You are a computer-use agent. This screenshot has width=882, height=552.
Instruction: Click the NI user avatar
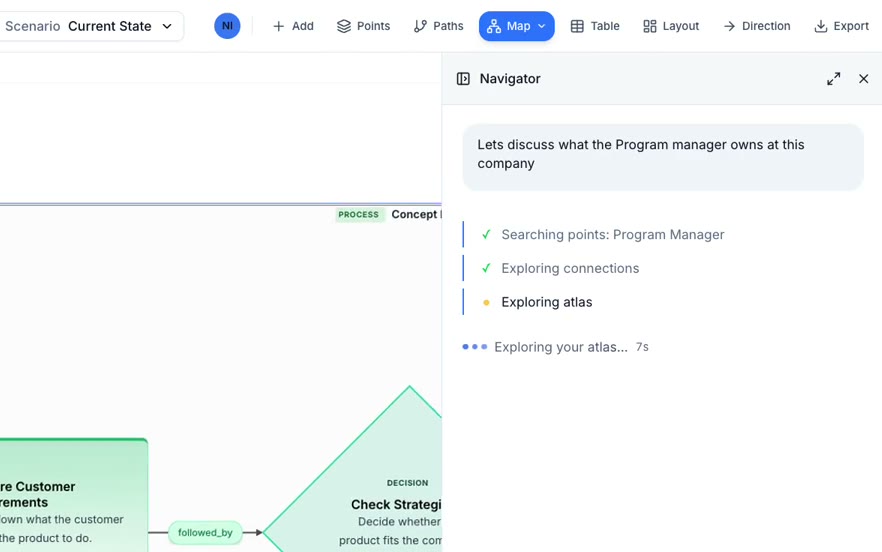click(227, 26)
